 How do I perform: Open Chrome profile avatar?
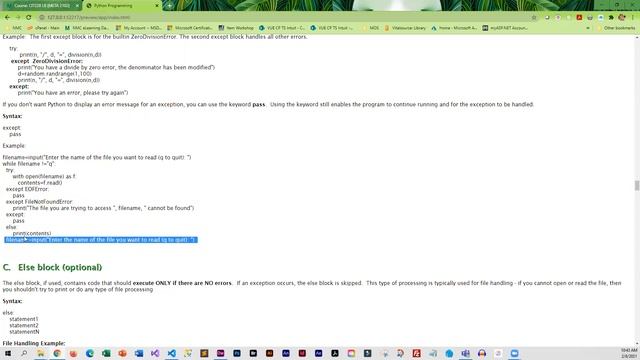pyautogui.click(x=622, y=18)
